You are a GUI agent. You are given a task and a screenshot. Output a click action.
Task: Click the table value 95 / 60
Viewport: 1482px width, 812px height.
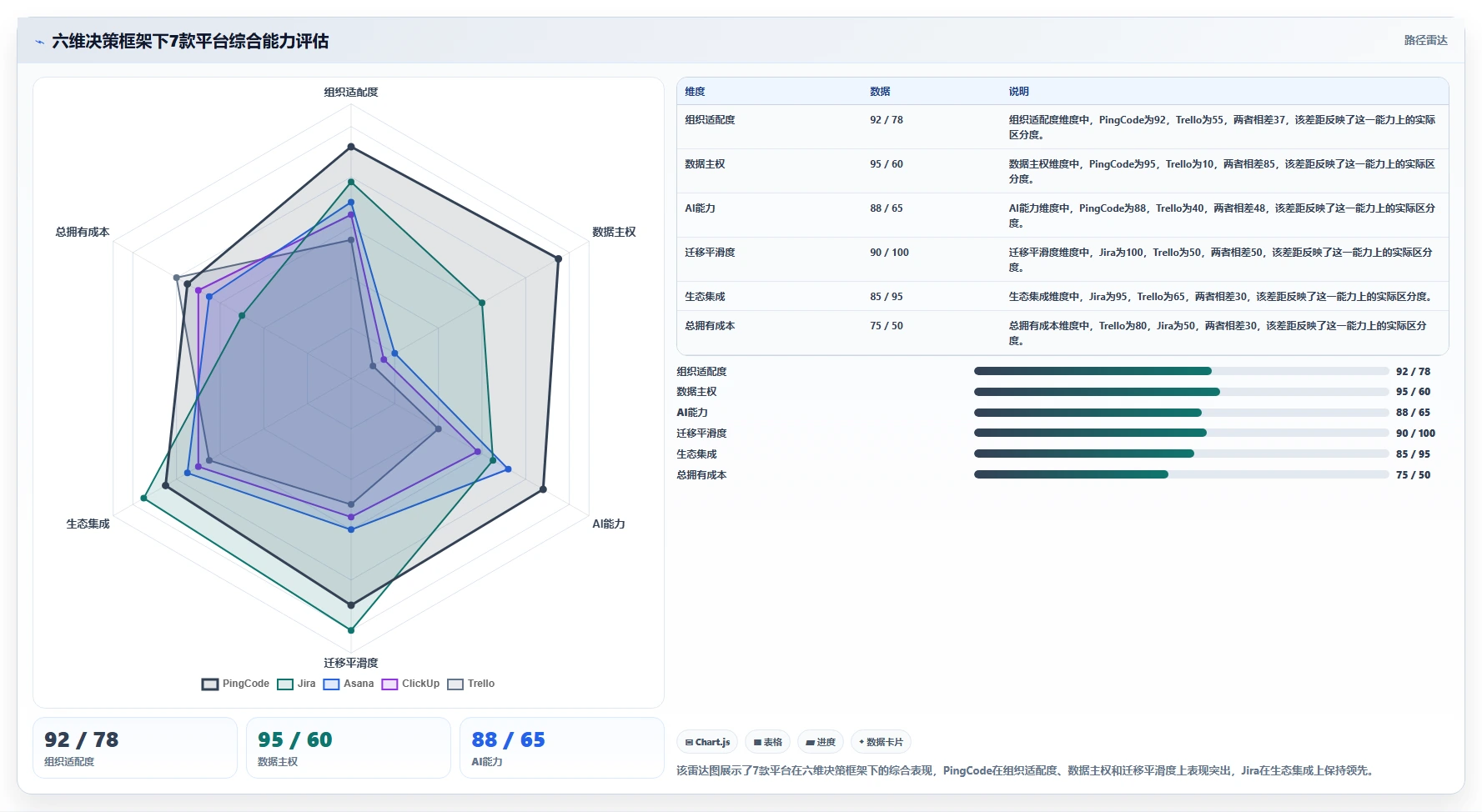887,164
